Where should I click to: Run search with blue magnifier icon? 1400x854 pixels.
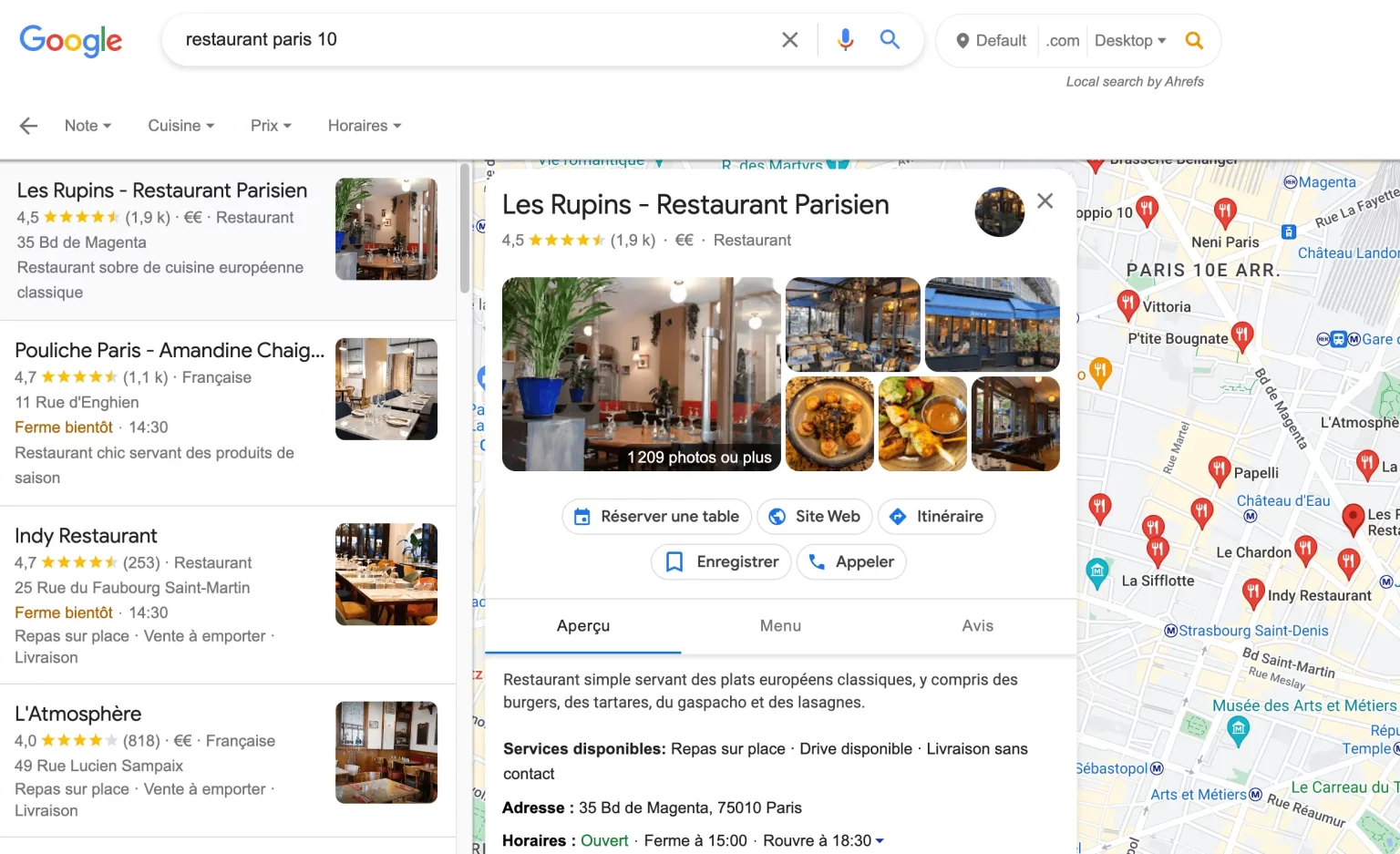890,39
